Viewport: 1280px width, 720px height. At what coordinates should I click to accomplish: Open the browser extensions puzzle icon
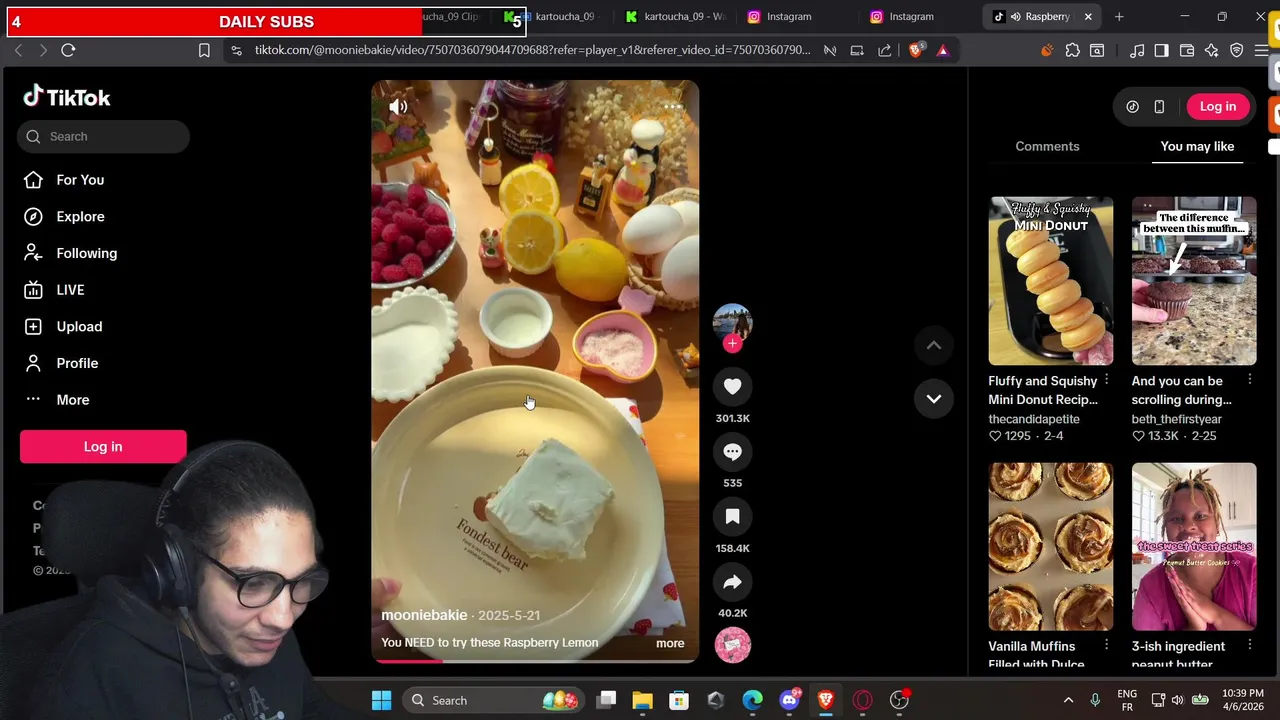[1072, 50]
